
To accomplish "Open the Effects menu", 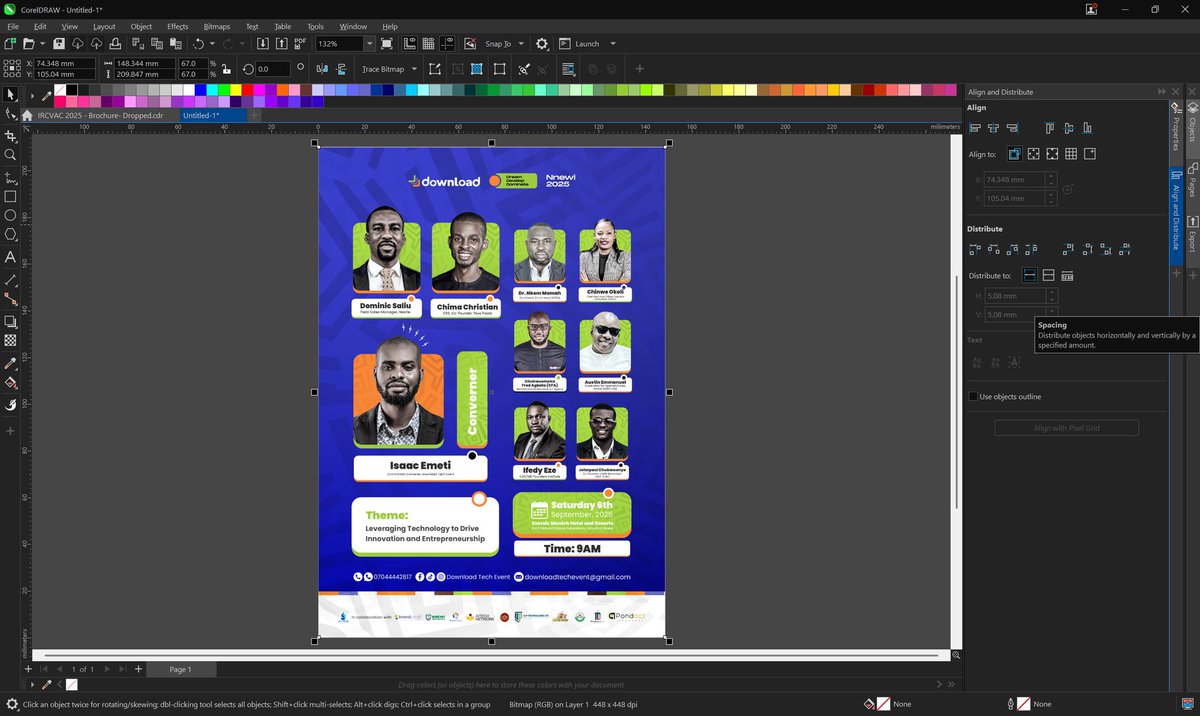I will (178, 26).
